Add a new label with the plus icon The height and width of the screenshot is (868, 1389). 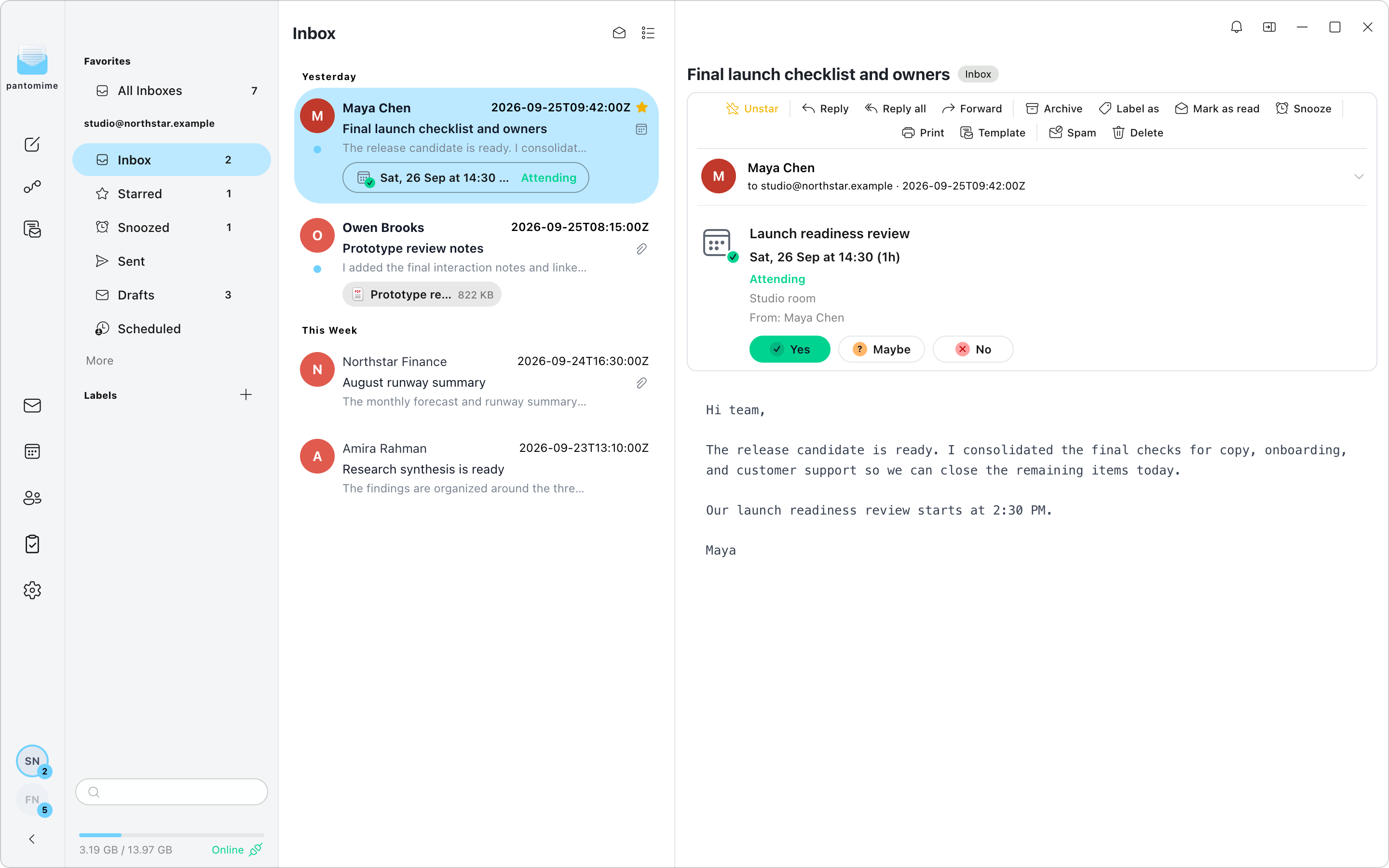245,394
